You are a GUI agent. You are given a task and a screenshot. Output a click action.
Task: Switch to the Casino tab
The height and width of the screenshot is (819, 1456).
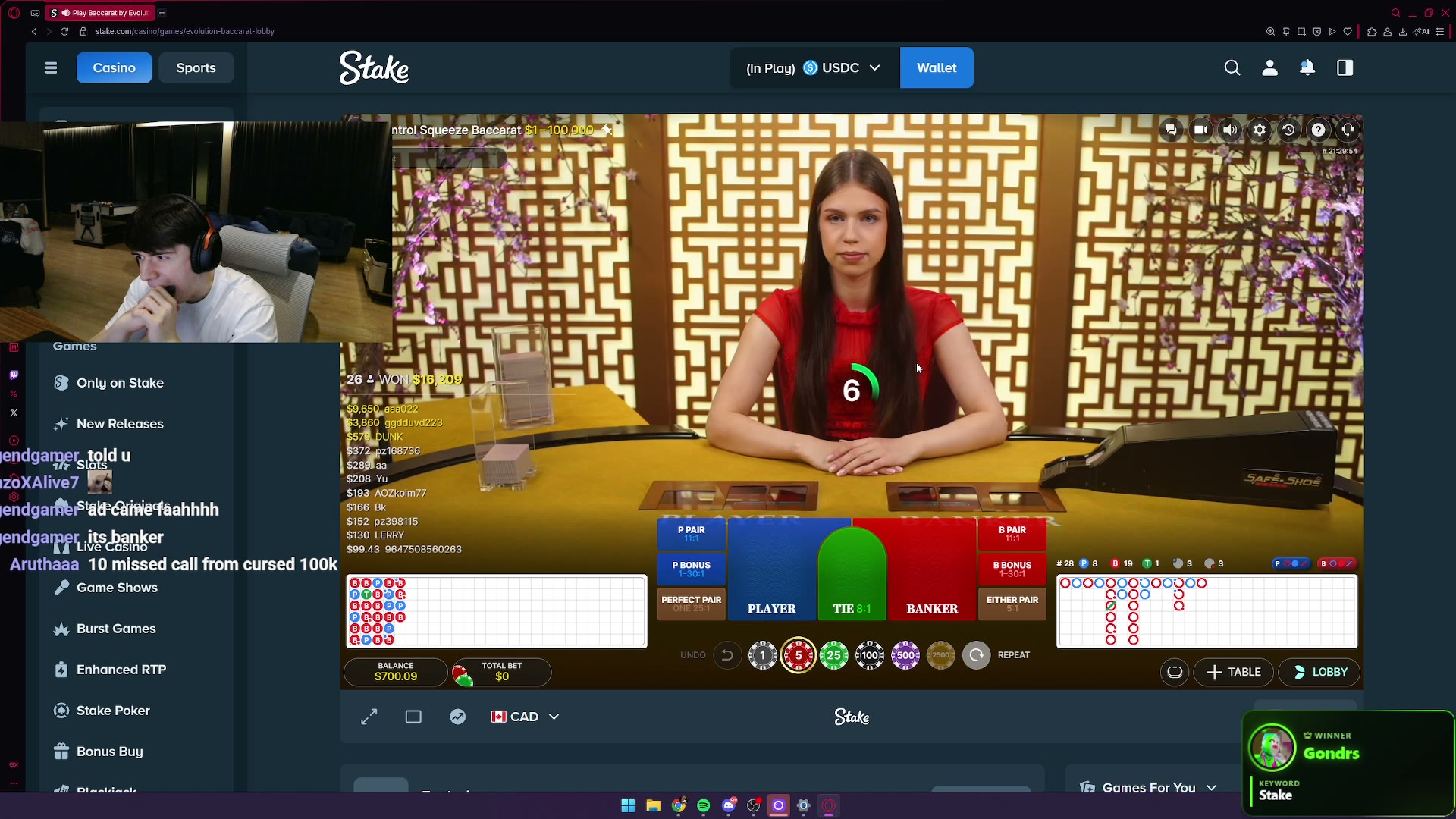tap(114, 68)
